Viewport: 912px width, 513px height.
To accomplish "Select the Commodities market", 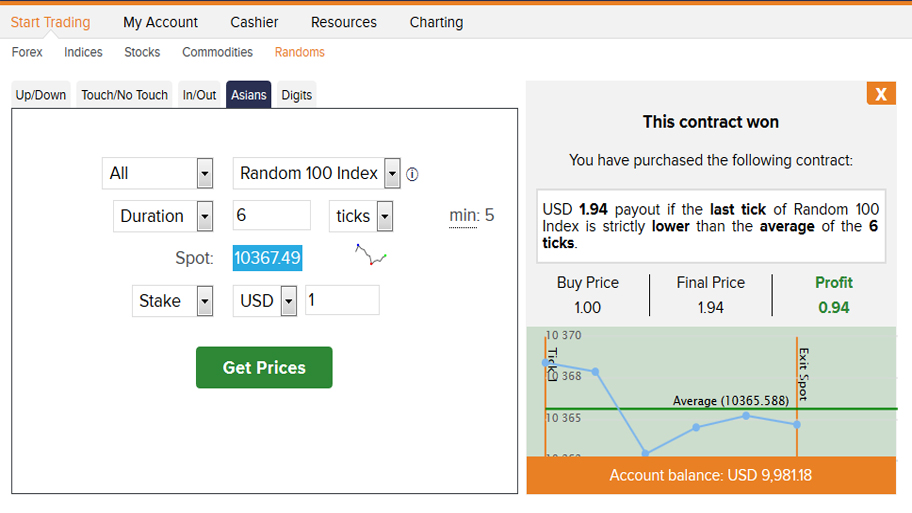I will pyautogui.click(x=218, y=52).
